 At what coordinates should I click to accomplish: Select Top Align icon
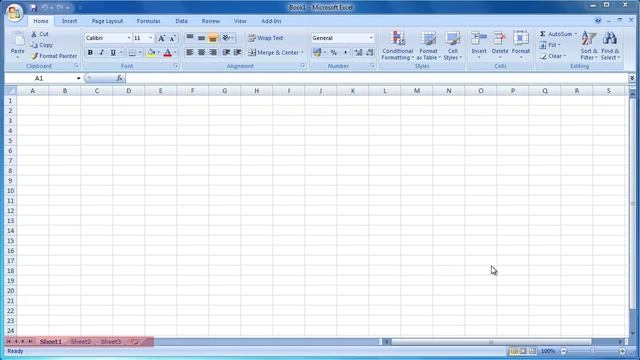click(190, 38)
